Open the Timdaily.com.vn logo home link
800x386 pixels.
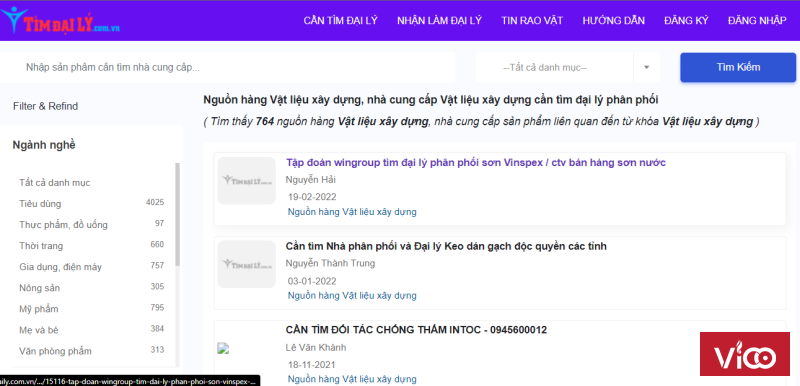tap(60, 21)
